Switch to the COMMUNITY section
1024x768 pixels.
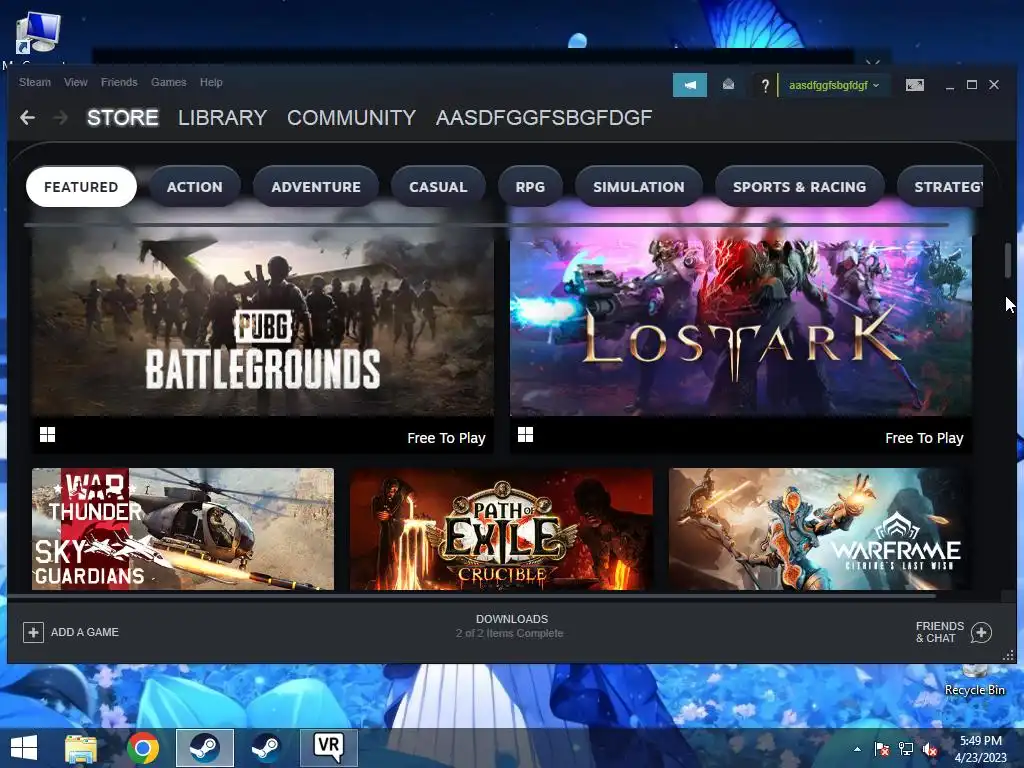(x=351, y=118)
